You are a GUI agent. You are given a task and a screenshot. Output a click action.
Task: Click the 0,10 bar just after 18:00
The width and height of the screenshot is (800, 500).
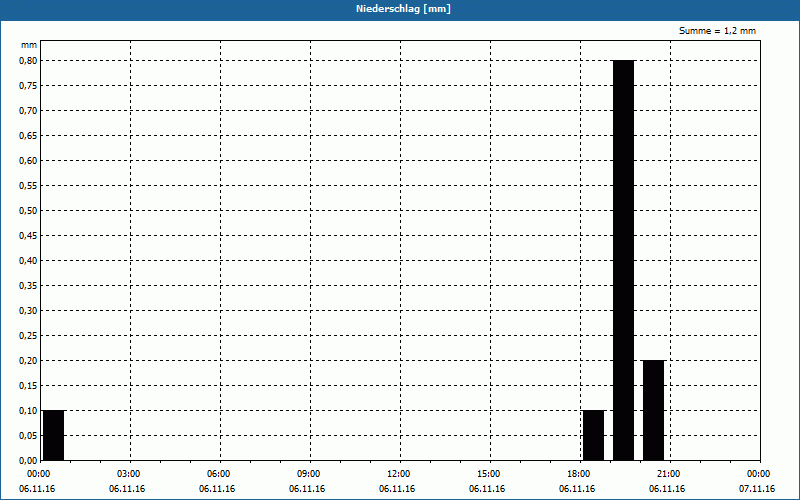[593, 435]
